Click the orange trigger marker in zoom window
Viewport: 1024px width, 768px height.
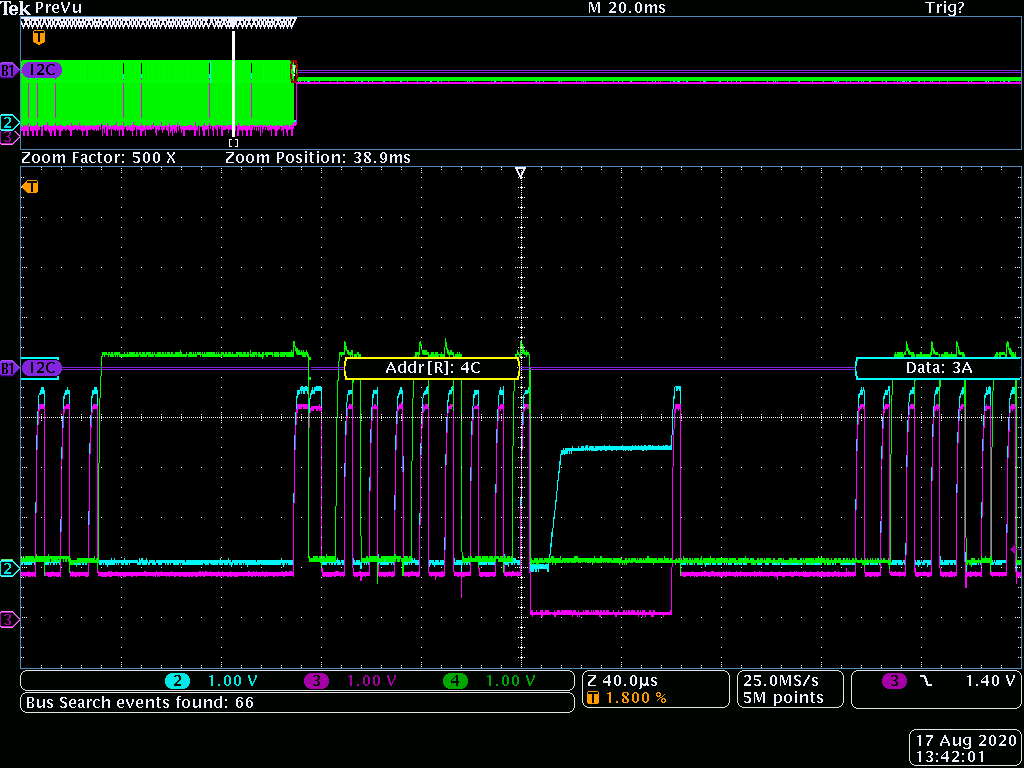[x=30, y=187]
